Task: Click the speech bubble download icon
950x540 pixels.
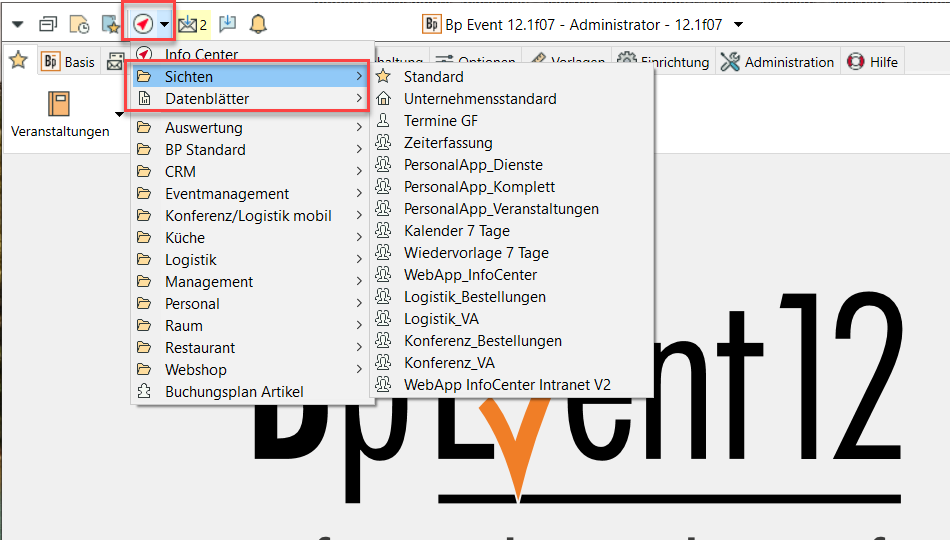Action: tap(227, 24)
